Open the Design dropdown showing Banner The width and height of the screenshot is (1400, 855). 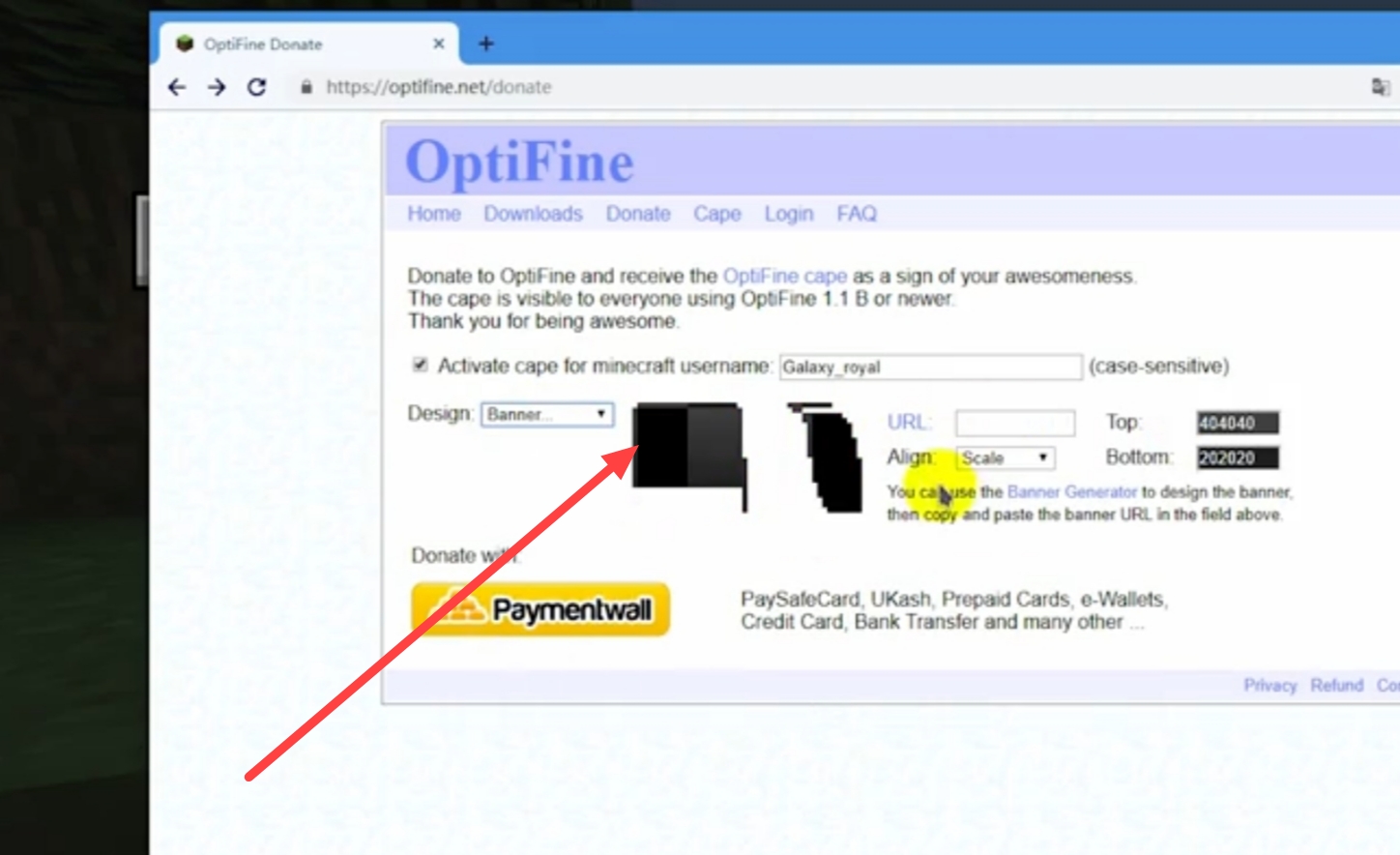coord(547,414)
